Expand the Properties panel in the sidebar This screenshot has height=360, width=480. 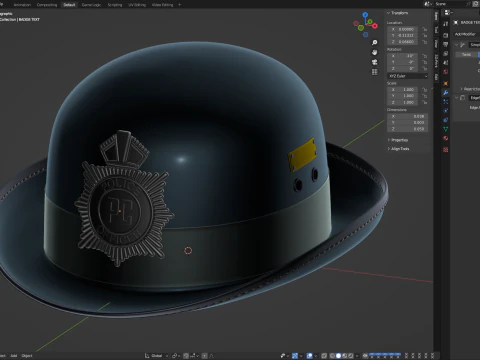pos(398,140)
